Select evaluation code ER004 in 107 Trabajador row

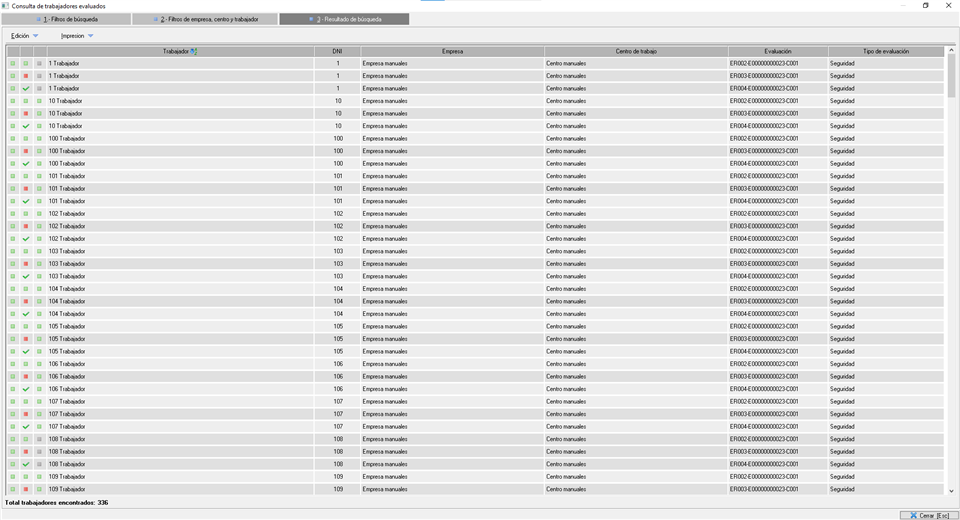click(778, 427)
